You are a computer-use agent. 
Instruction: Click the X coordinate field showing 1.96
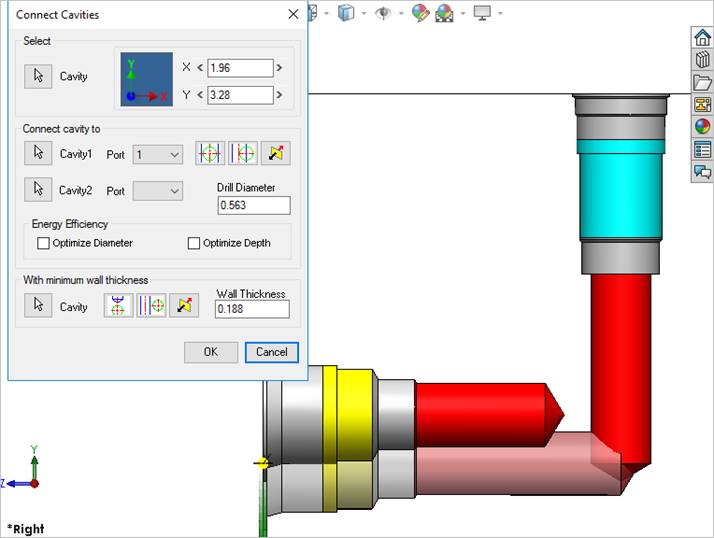240,68
